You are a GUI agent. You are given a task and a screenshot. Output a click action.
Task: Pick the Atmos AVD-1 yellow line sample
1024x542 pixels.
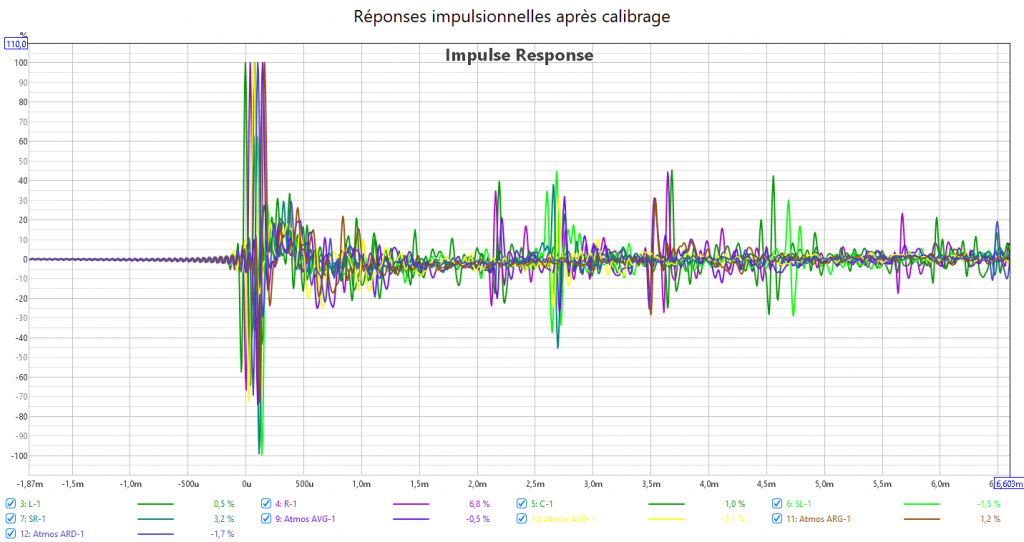tap(667, 519)
